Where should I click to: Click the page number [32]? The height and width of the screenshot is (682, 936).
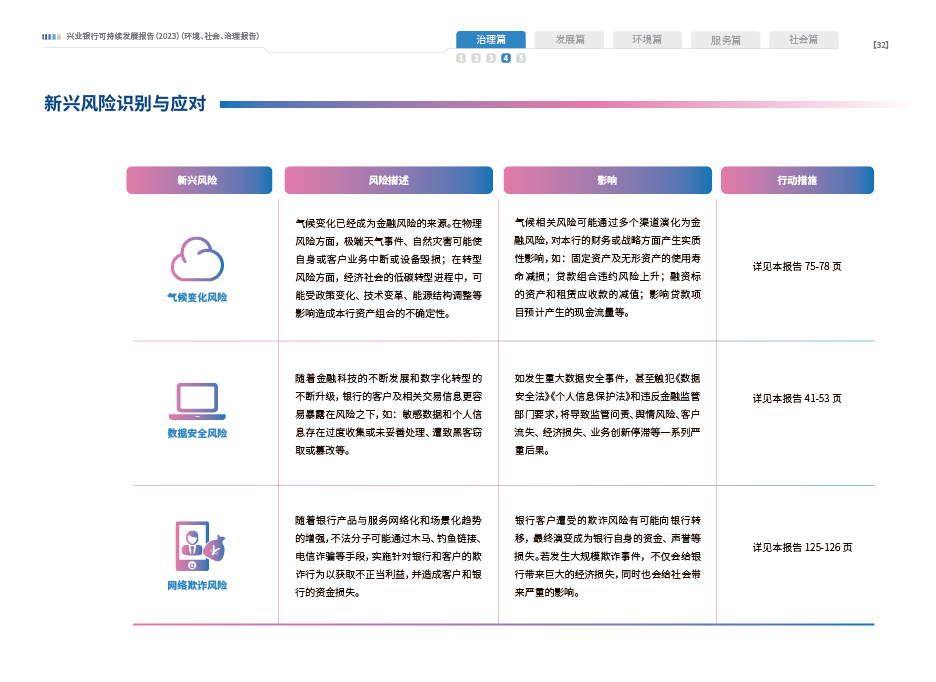click(x=880, y=45)
